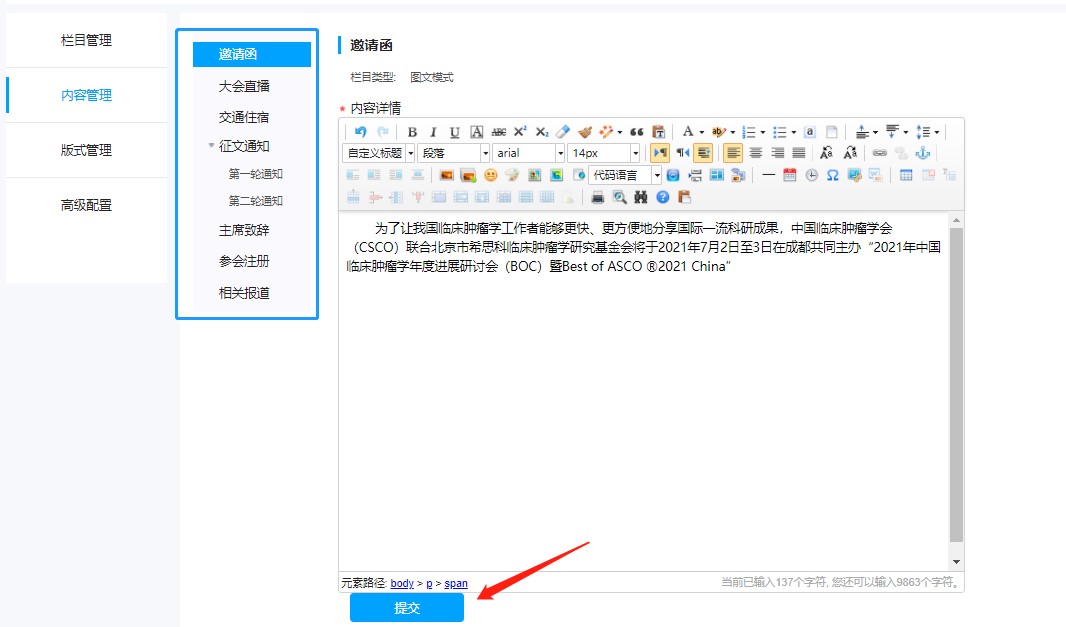Collapse the 征文通知 tree node

pos(211,146)
